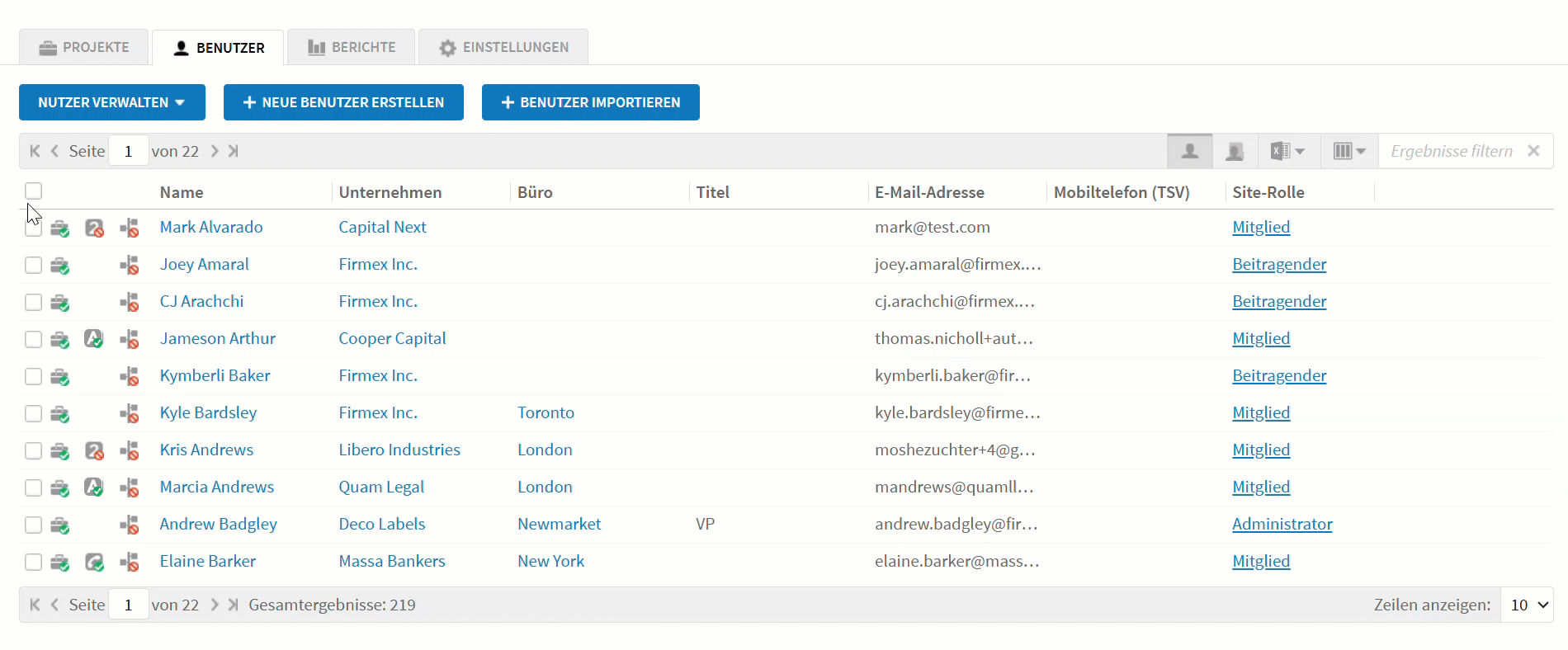Click blocked groups icon for Marcia Andrews
The width and height of the screenshot is (1568, 650).
tap(129, 488)
